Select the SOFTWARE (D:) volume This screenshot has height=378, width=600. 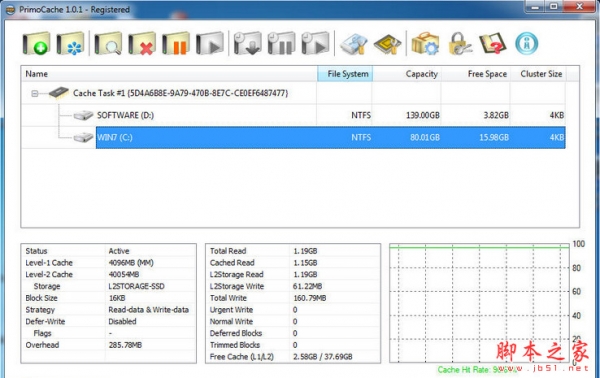pyautogui.click(x=125, y=115)
